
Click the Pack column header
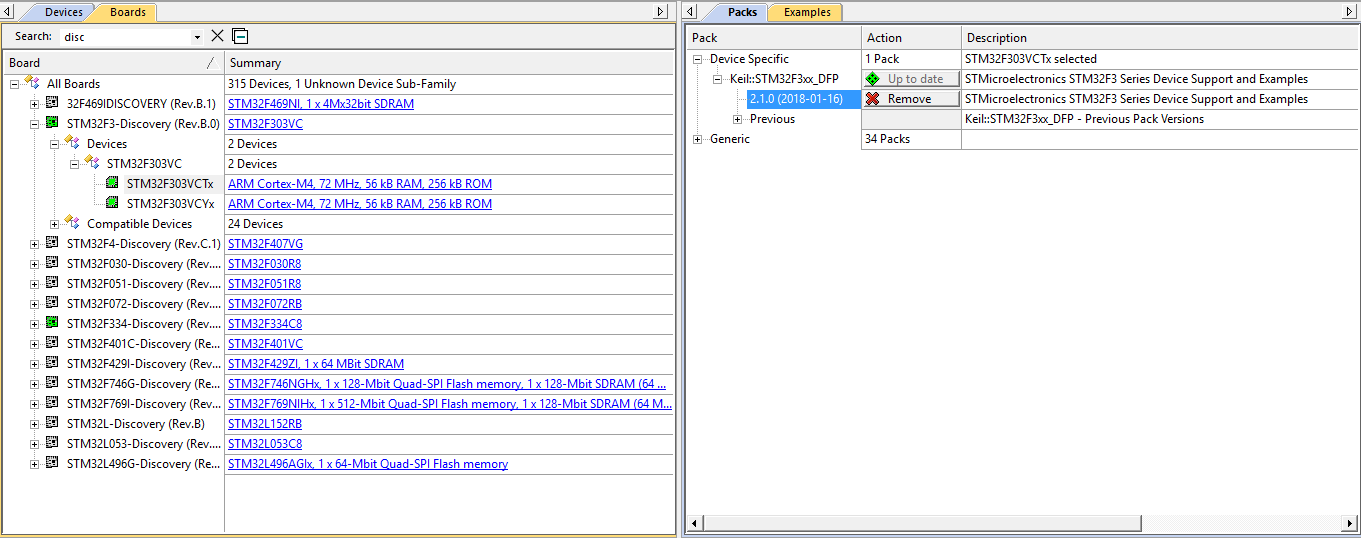point(774,38)
